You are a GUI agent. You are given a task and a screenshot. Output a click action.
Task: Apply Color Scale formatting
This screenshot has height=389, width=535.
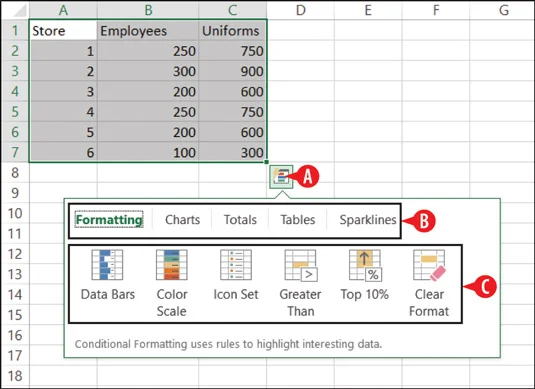coord(172,284)
